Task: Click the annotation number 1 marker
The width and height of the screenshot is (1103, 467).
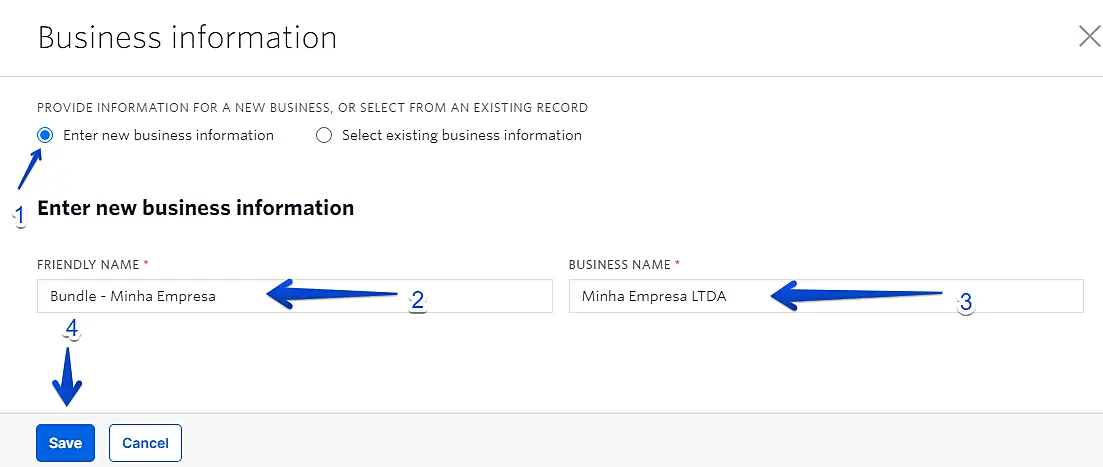Action: (19, 216)
